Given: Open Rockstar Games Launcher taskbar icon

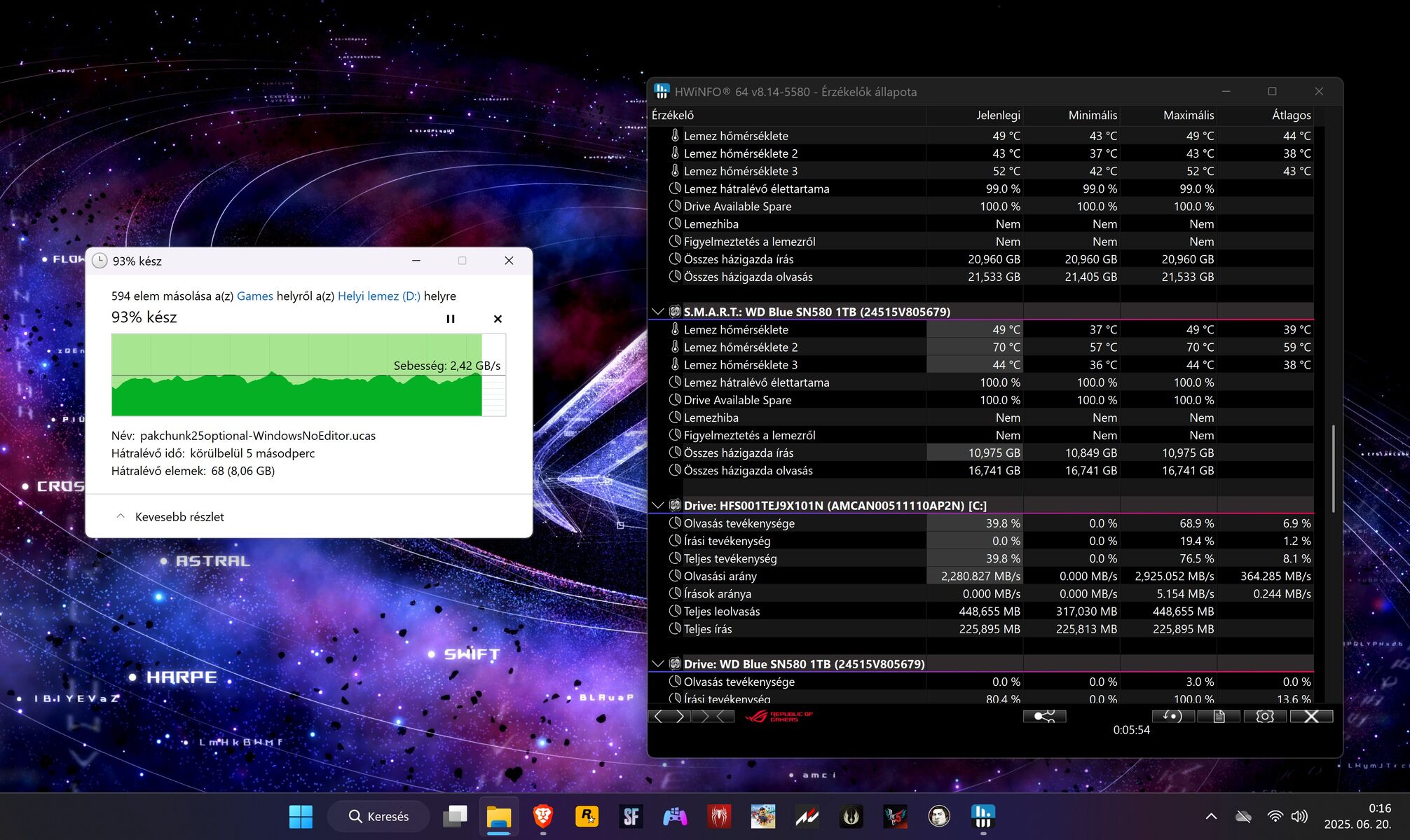Looking at the screenshot, I should (587, 816).
